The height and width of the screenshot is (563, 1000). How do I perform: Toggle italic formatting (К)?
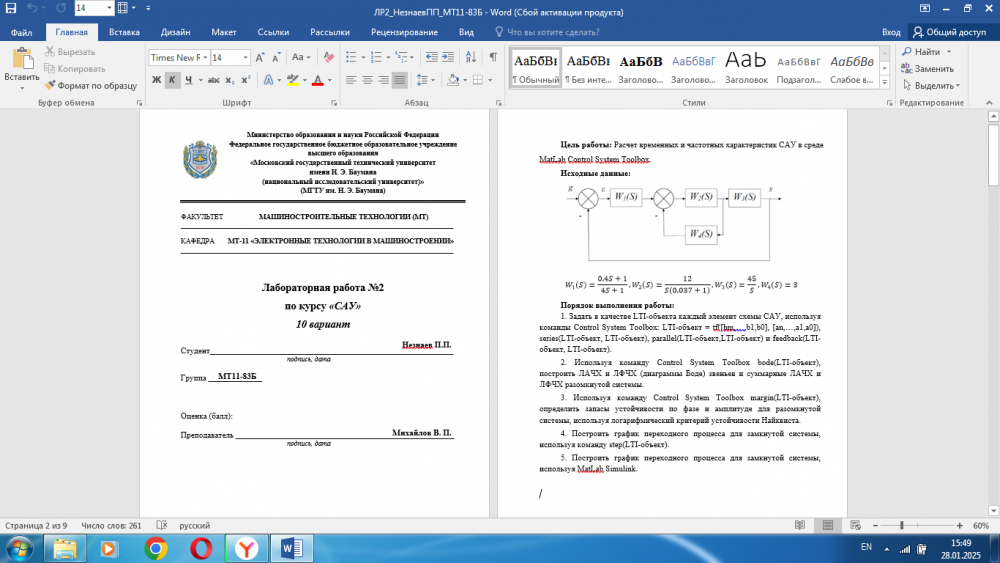tap(173, 80)
